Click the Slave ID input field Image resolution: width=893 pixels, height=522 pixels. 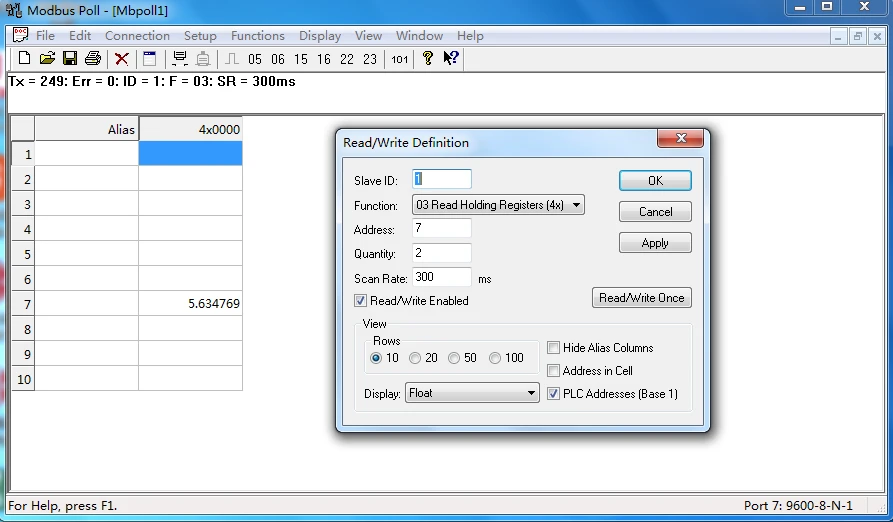point(441,179)
